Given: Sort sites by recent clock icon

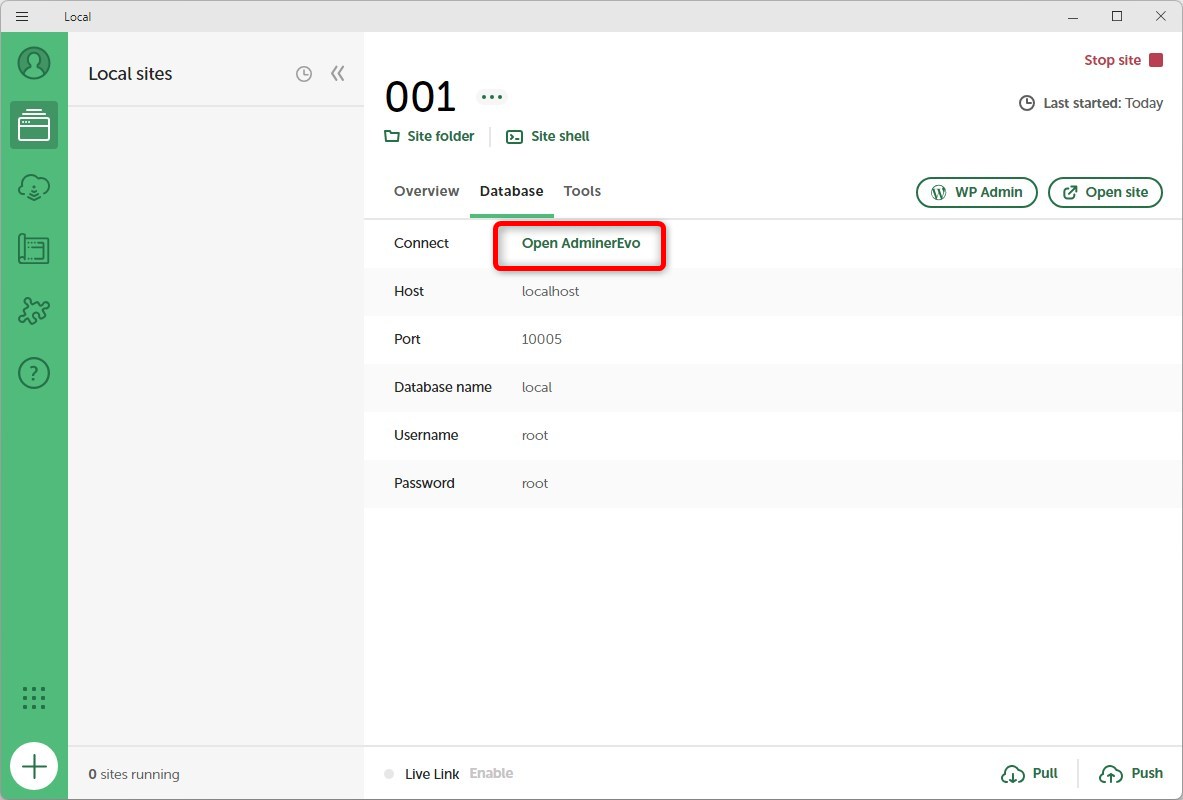Looking at the screenshot, I should point(304,74).
